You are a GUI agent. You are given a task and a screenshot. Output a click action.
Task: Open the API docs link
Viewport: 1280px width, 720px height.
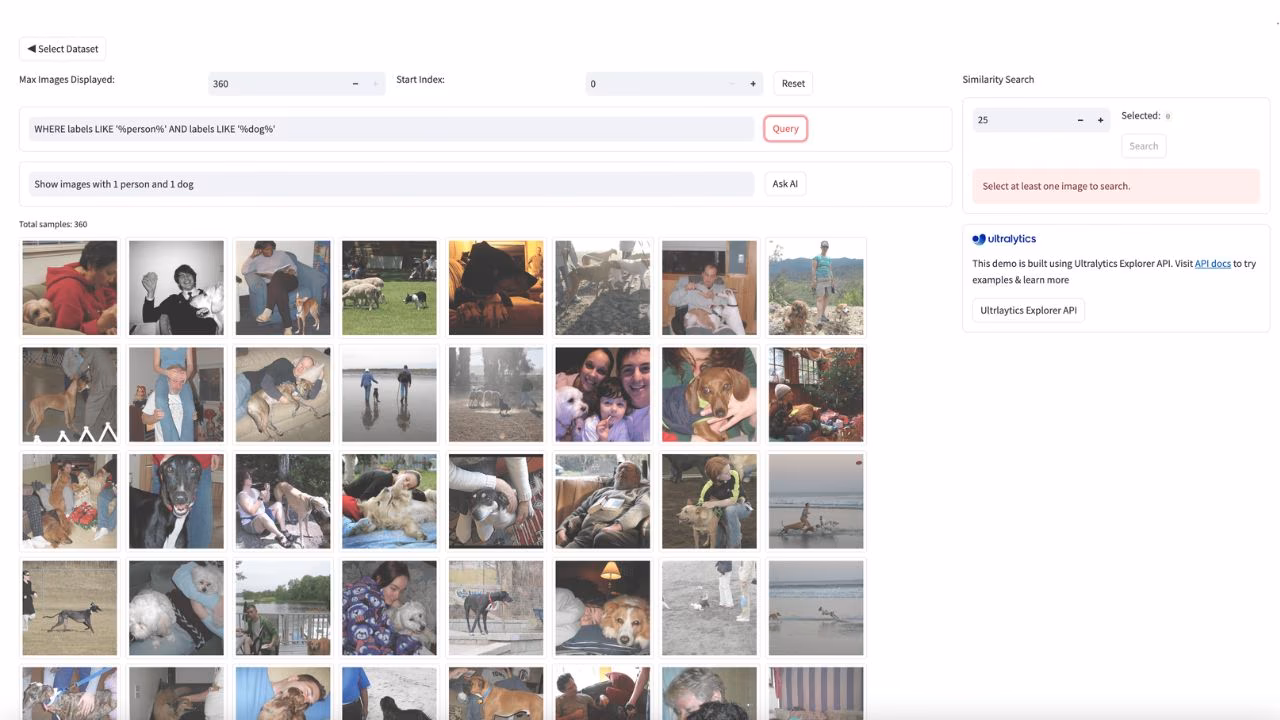(1212, 264)
